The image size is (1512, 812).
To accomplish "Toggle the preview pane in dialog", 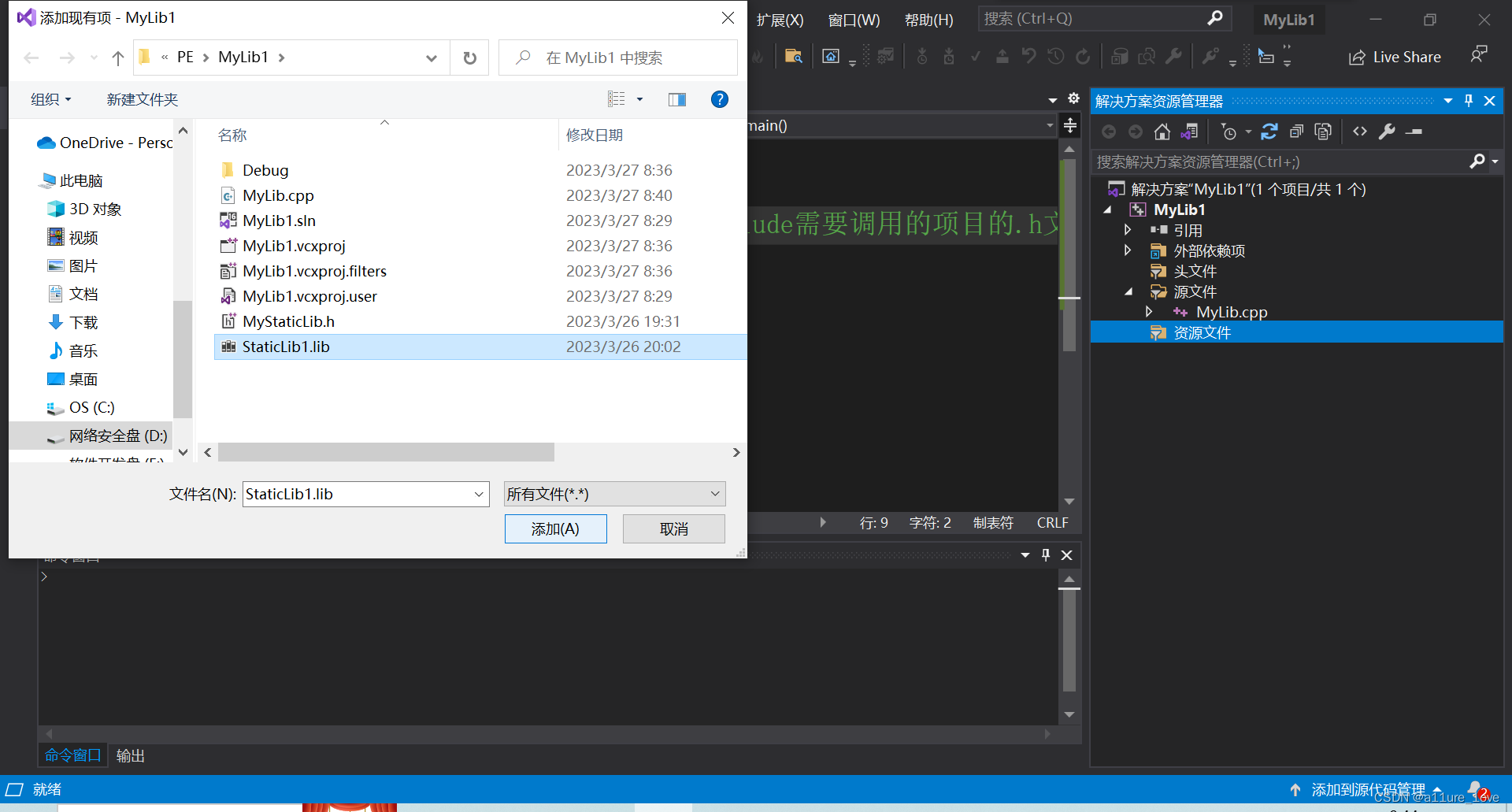I will (x=677, y=99).
